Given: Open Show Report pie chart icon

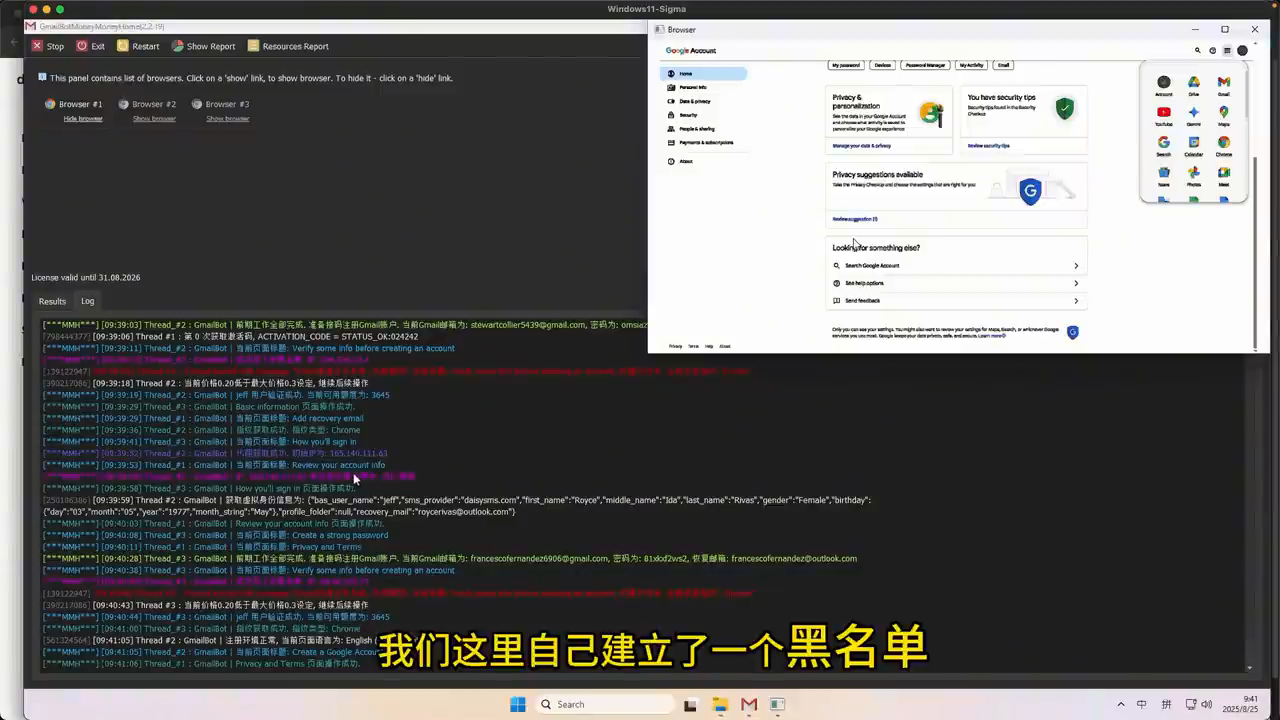Looking at the screenshot, I should coord(178,46).
